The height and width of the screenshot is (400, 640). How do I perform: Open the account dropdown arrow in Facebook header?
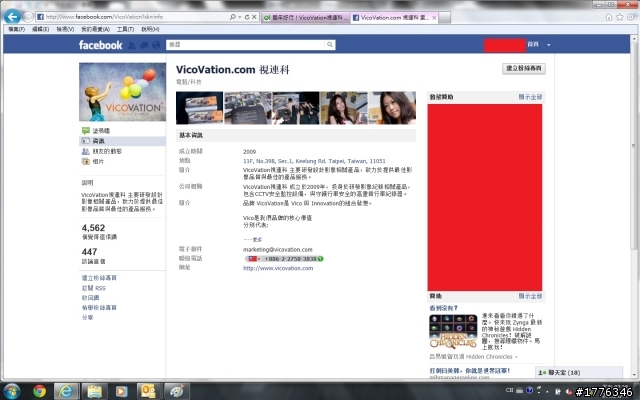pyautogui.click(x=549, y=45)
